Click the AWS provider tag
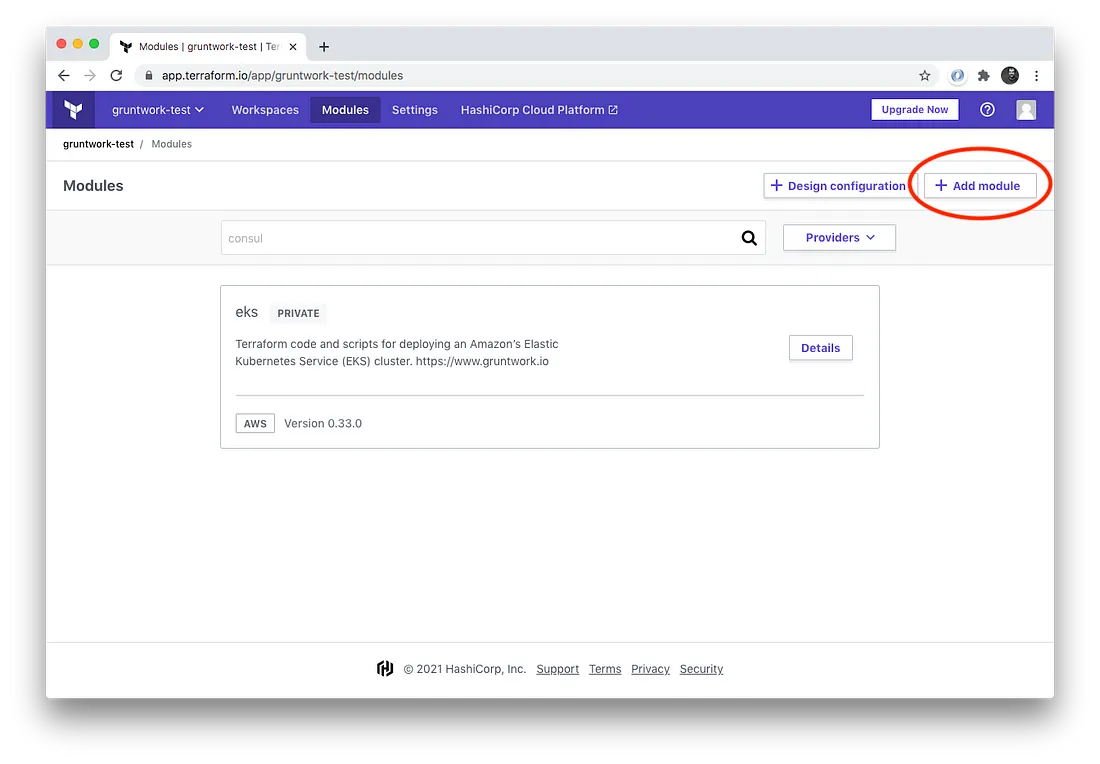This screenshot has width=1100, height=764. click(255, 424)
